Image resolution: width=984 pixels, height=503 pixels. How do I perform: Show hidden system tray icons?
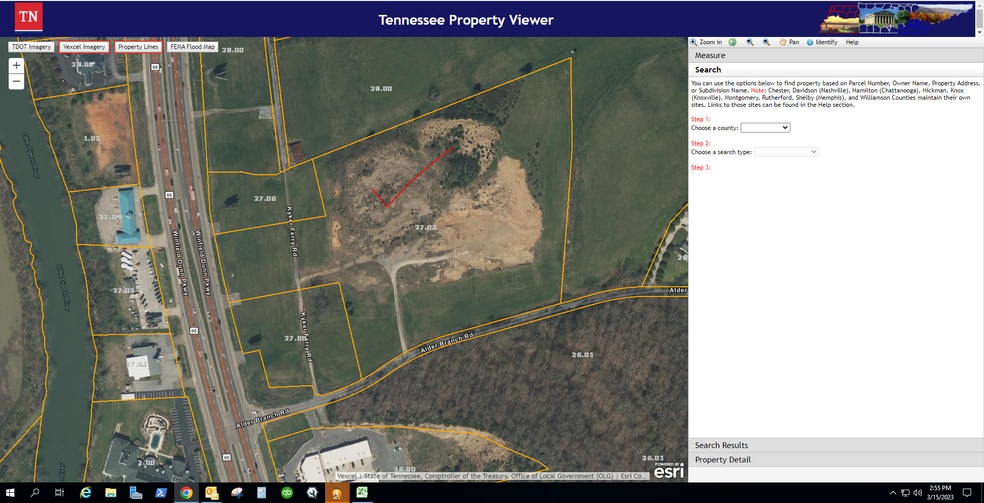[893, 492]
